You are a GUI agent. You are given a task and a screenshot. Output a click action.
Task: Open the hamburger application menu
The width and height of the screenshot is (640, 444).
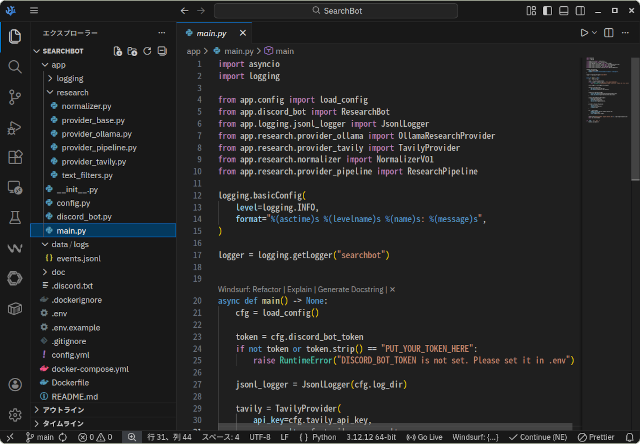point(34,10)
